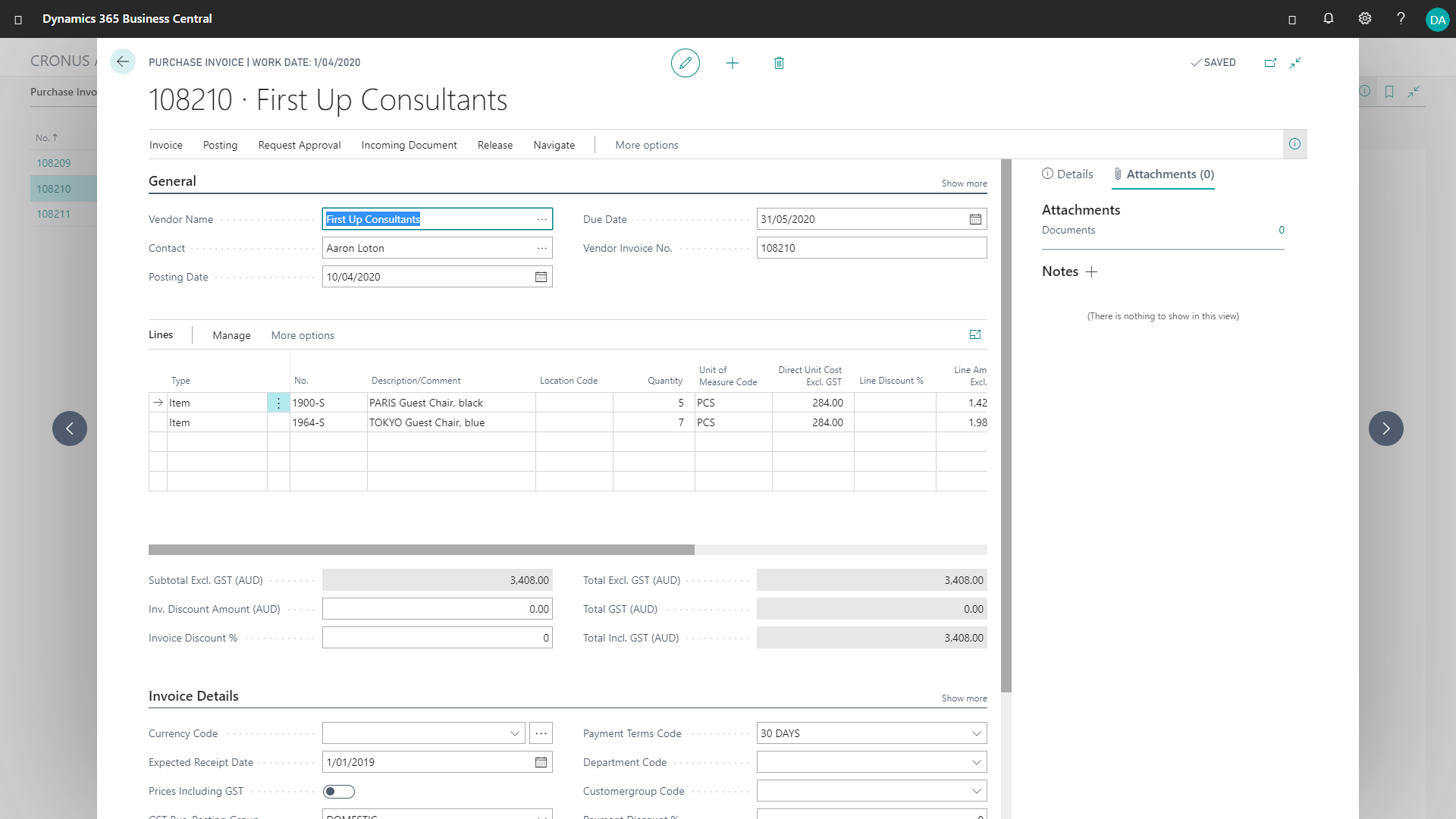Click the edit pencil icon
Viewport: 1456px width, 819px height.
coord(685,63)
